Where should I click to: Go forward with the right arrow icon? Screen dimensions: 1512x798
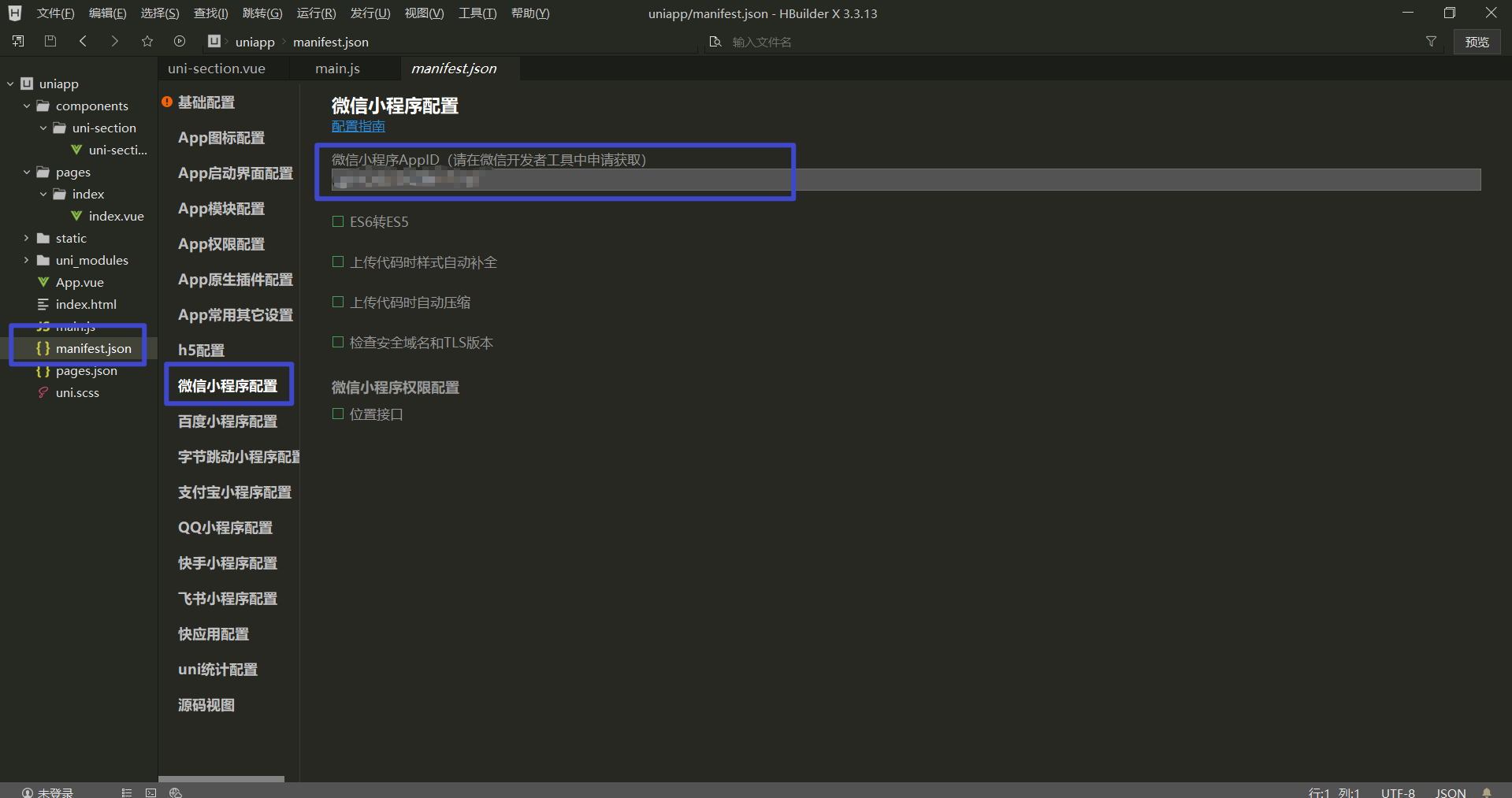pyautogui.click(x=115, y=41)
